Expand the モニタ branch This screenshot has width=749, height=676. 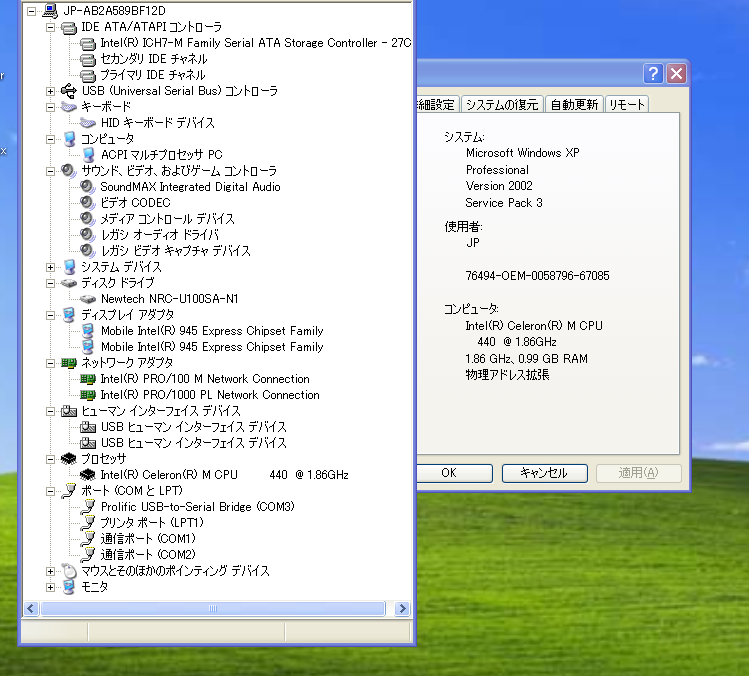(x=50, y=587)
